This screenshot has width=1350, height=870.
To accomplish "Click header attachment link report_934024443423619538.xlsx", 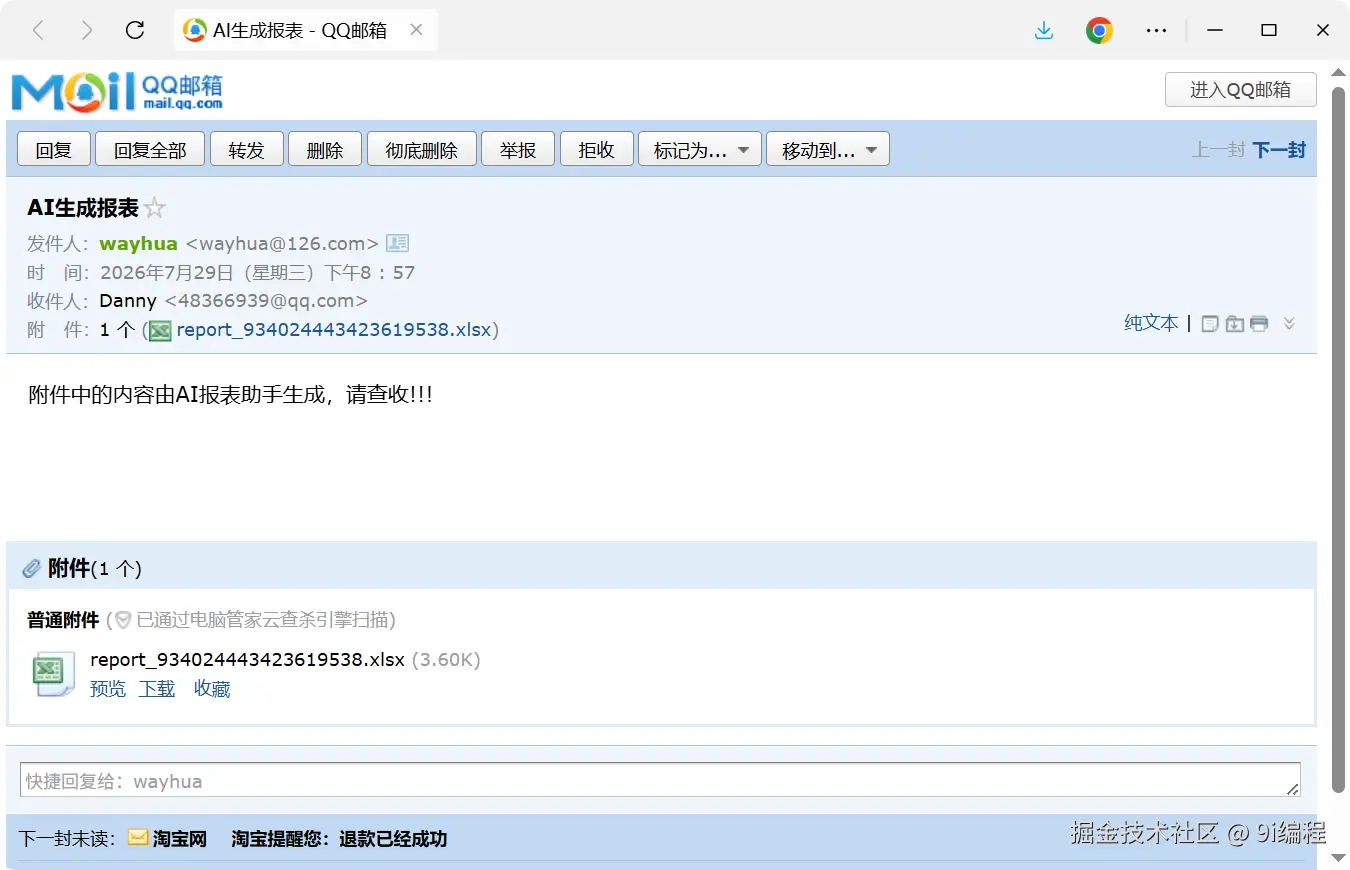I will tap(334, 329).
